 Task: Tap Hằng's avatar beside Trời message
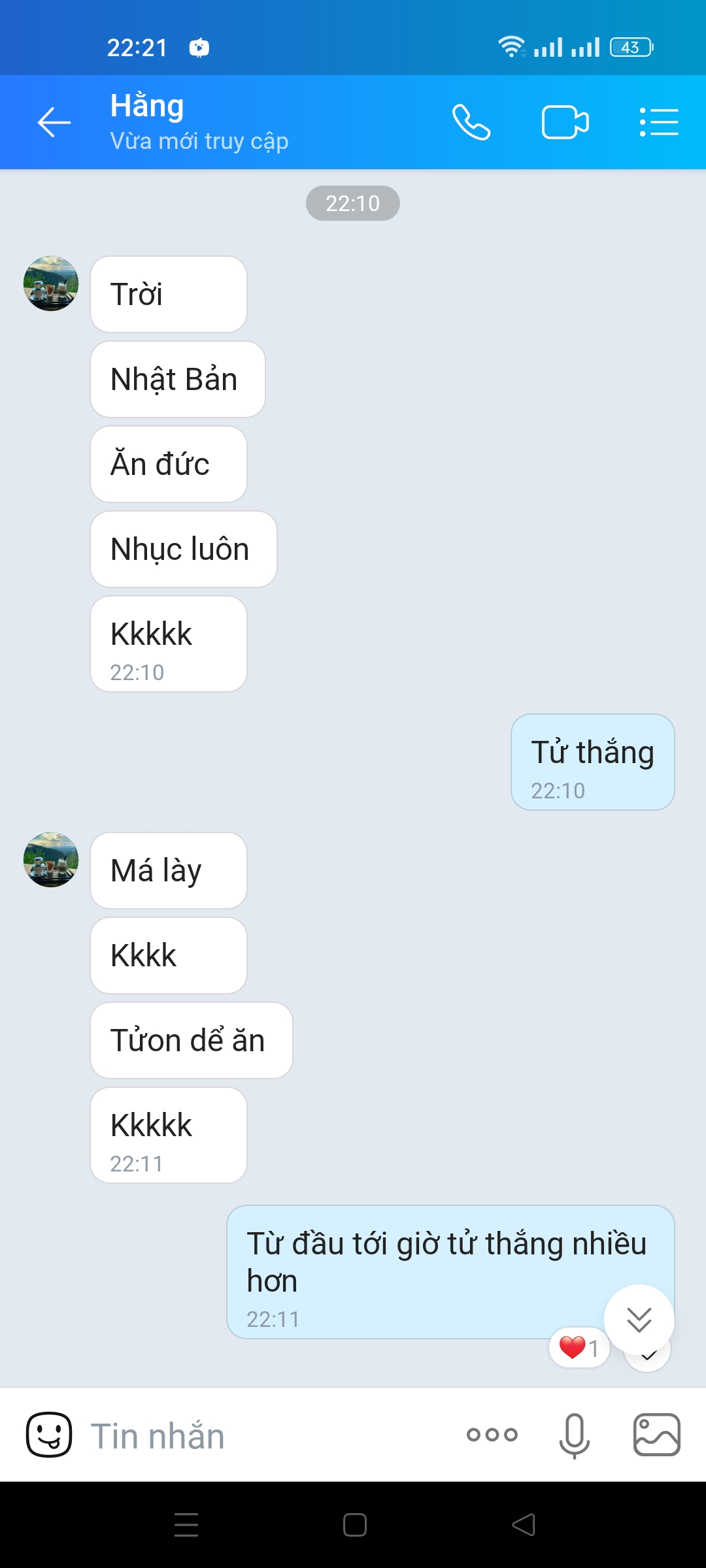pyautogui.click(x=51, y=284)
